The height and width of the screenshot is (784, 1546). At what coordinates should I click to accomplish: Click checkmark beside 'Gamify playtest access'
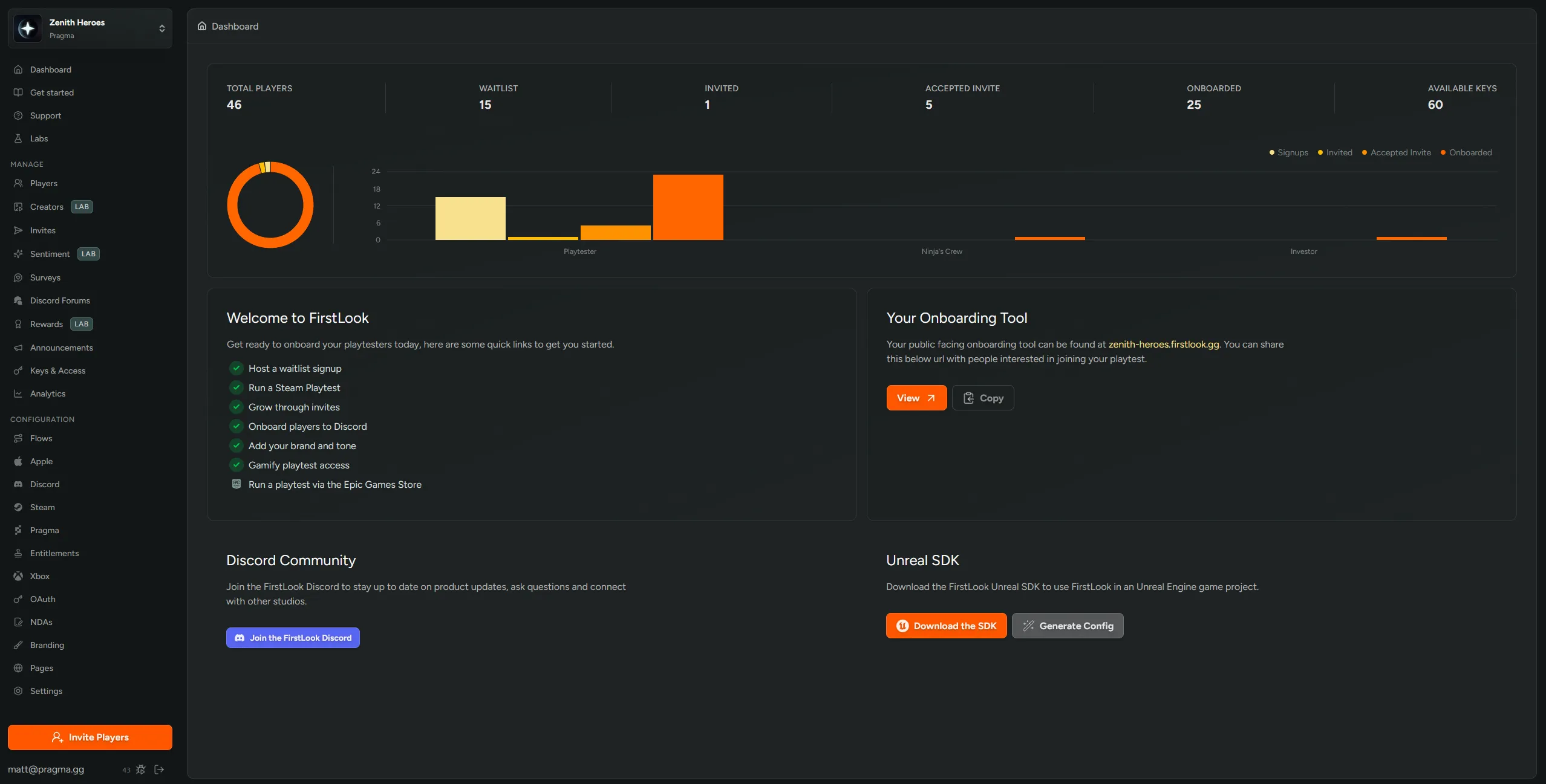(x=236, y=465)
